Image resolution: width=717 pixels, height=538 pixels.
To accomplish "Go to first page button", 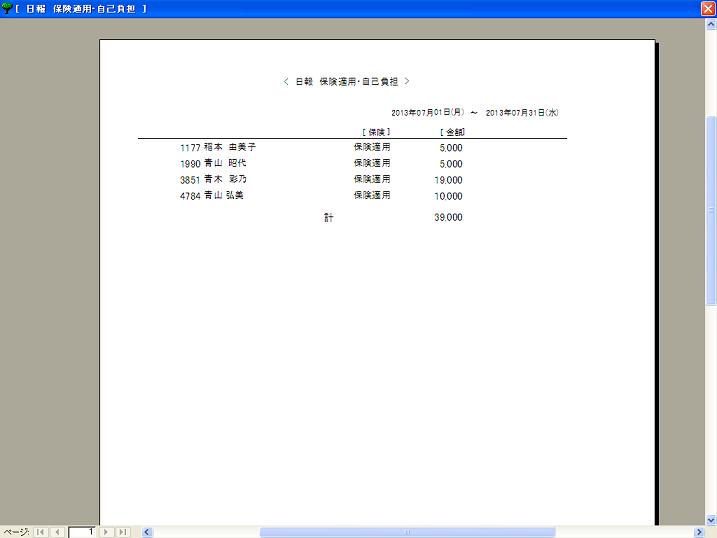I will point(41,532).
